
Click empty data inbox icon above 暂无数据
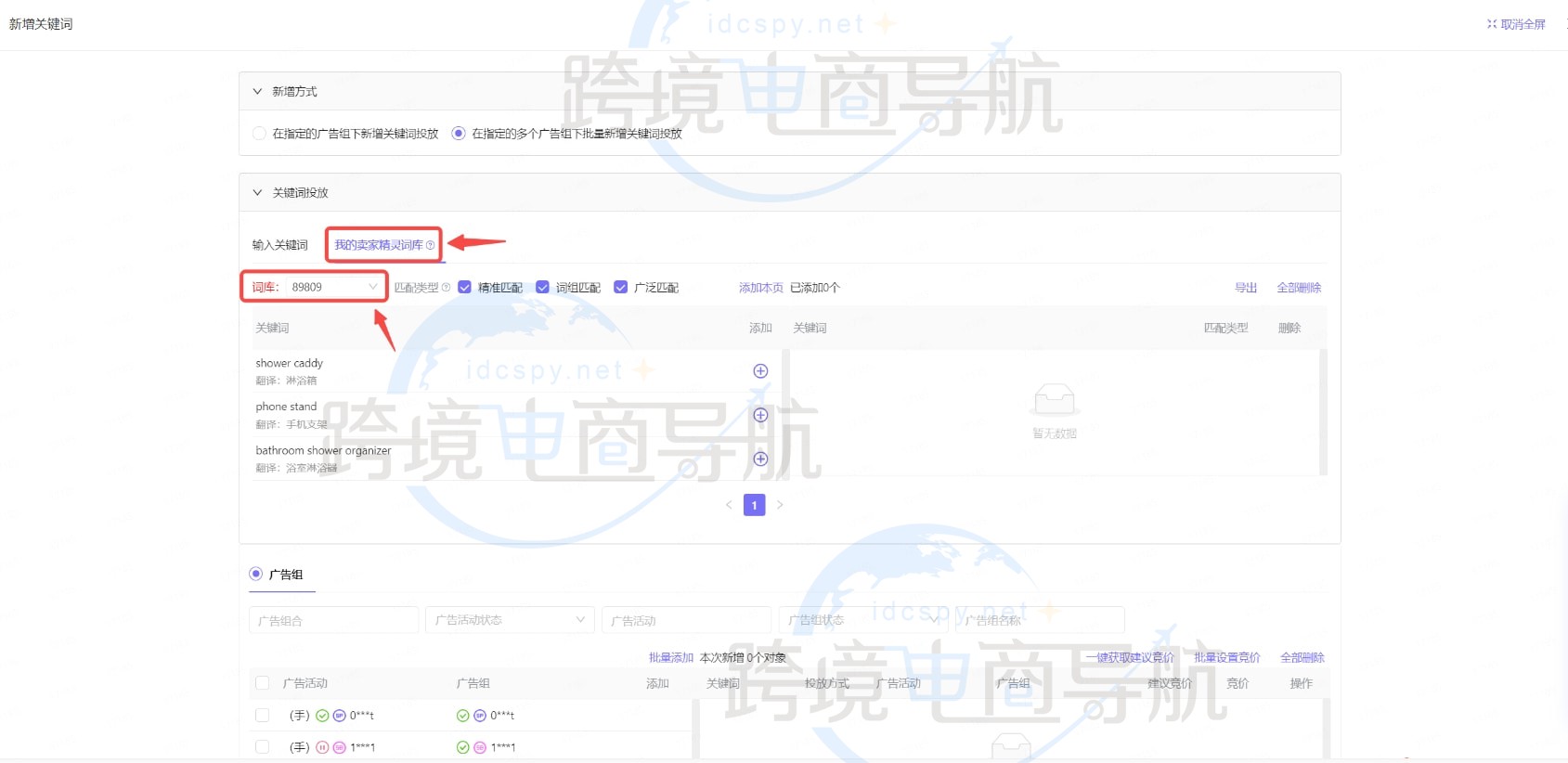1055,399
